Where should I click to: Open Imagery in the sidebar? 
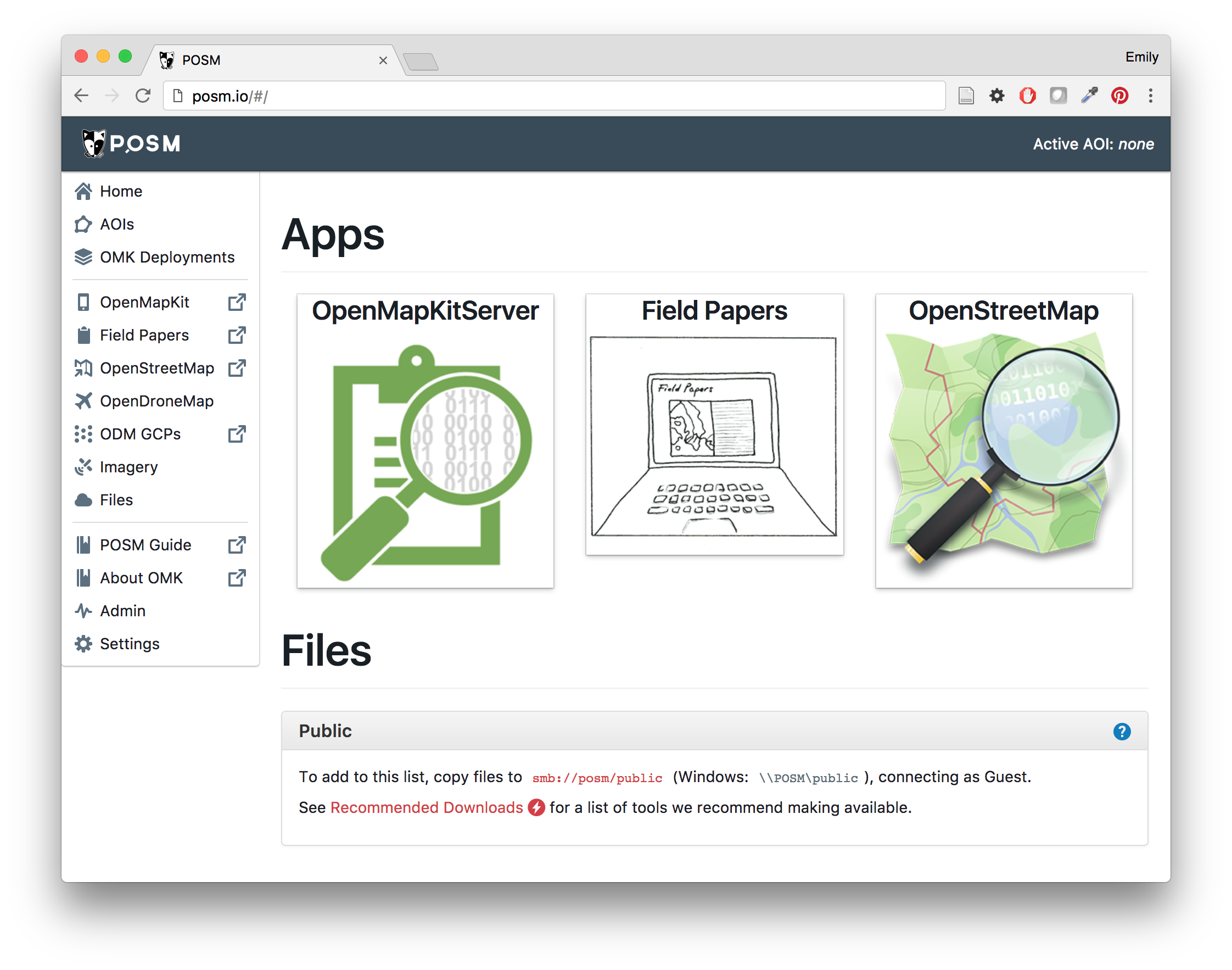[x=129, y=467]
